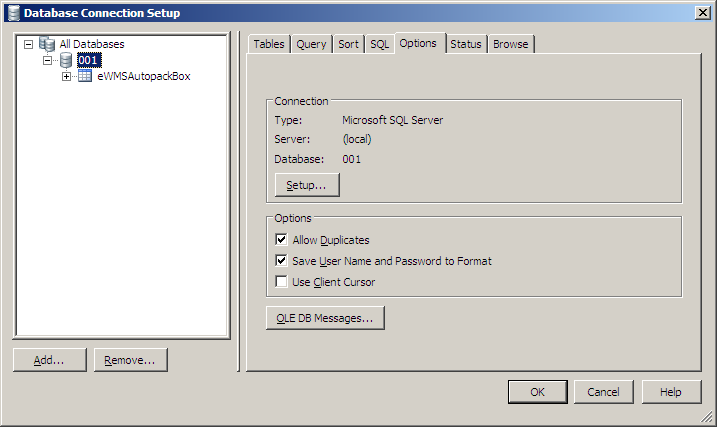717x427 pixels.
Task: Go to the SQL tab
Action: pos(380,44)
